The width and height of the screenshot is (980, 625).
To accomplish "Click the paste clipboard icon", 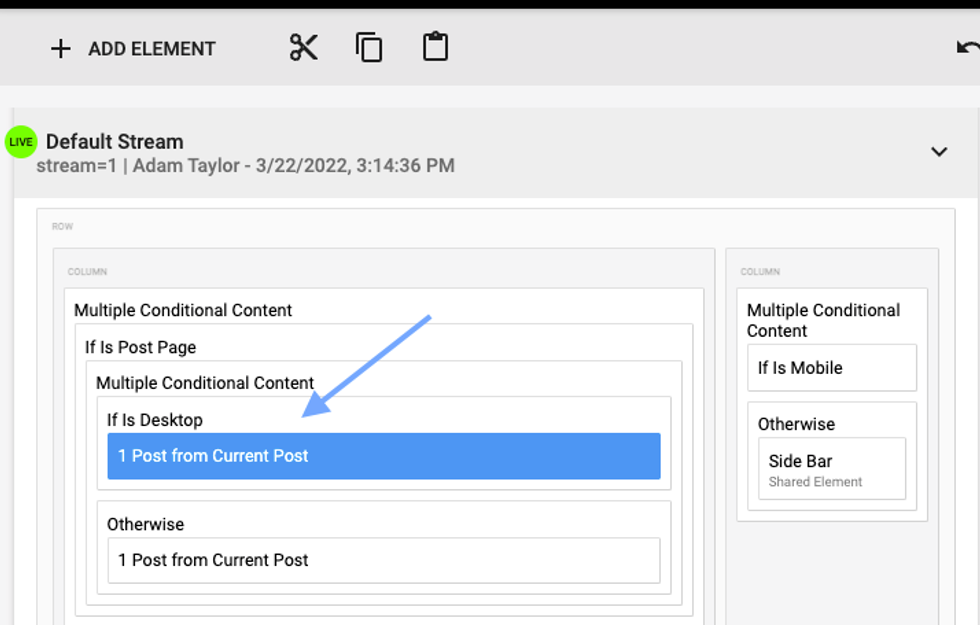I will (435, 47).
